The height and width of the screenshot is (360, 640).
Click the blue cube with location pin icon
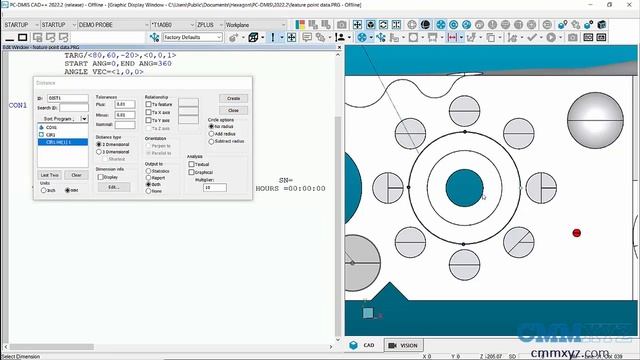562,25
